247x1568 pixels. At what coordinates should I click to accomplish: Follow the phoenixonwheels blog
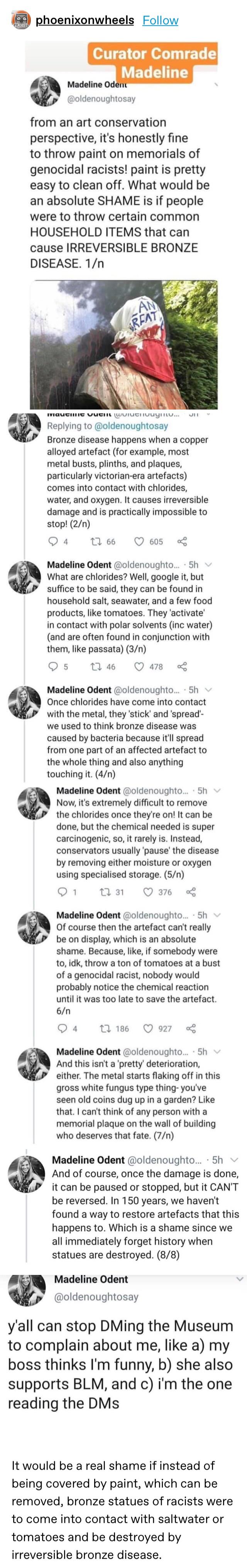(x=161, y=20)
